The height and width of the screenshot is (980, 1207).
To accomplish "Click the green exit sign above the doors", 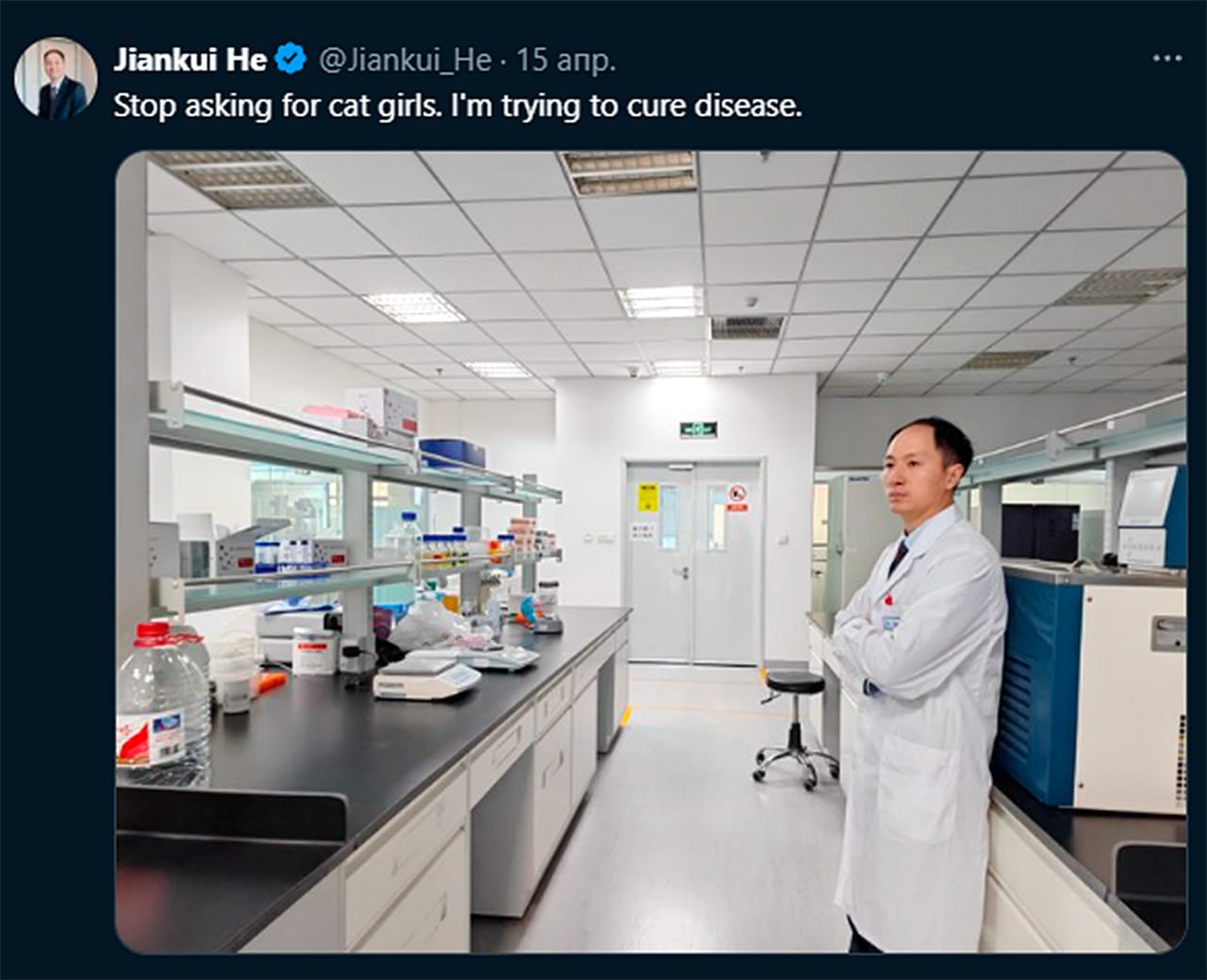I will coord(698,429).
